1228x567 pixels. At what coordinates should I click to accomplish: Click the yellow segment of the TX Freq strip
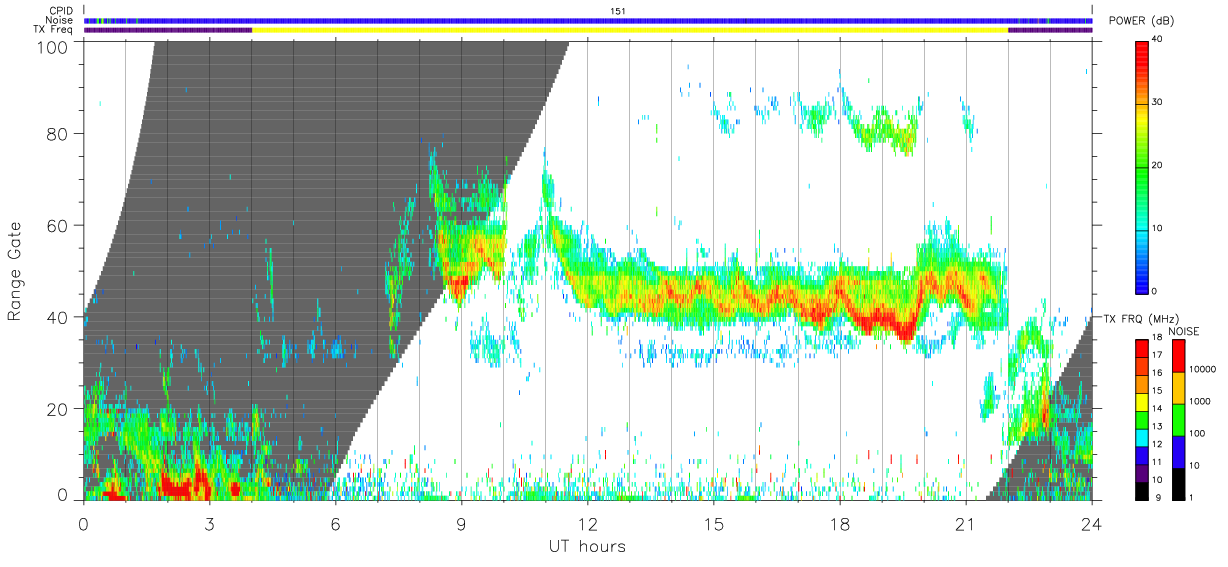coord(630,30)
